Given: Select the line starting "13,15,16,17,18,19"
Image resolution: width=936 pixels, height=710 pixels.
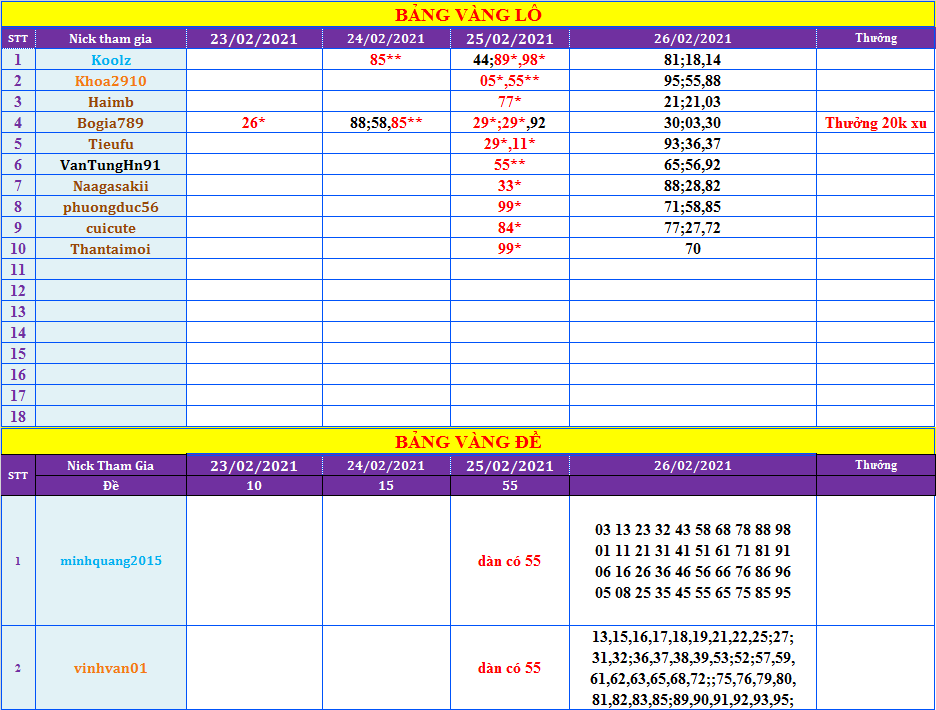Looking at the screenshot, I should point(692,637).
